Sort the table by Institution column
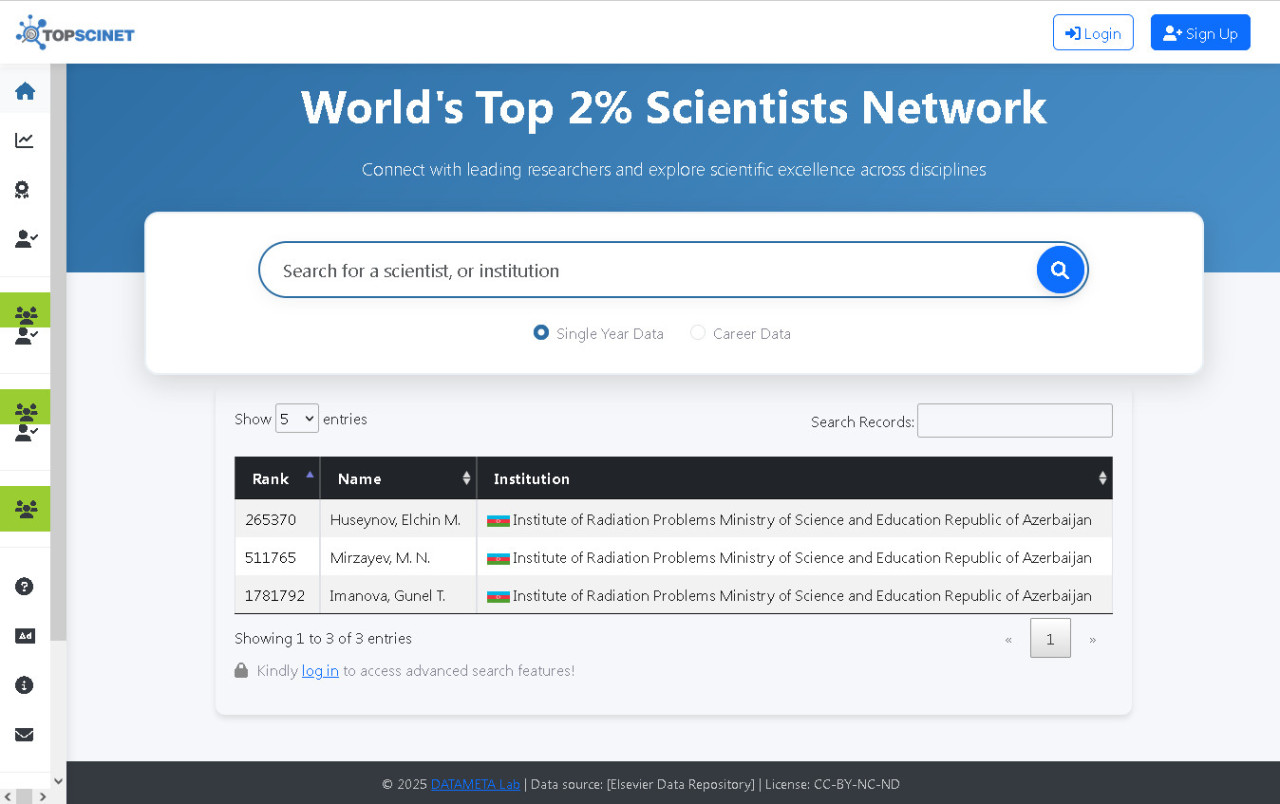The image size is (1280, 804). pos(794,479)
